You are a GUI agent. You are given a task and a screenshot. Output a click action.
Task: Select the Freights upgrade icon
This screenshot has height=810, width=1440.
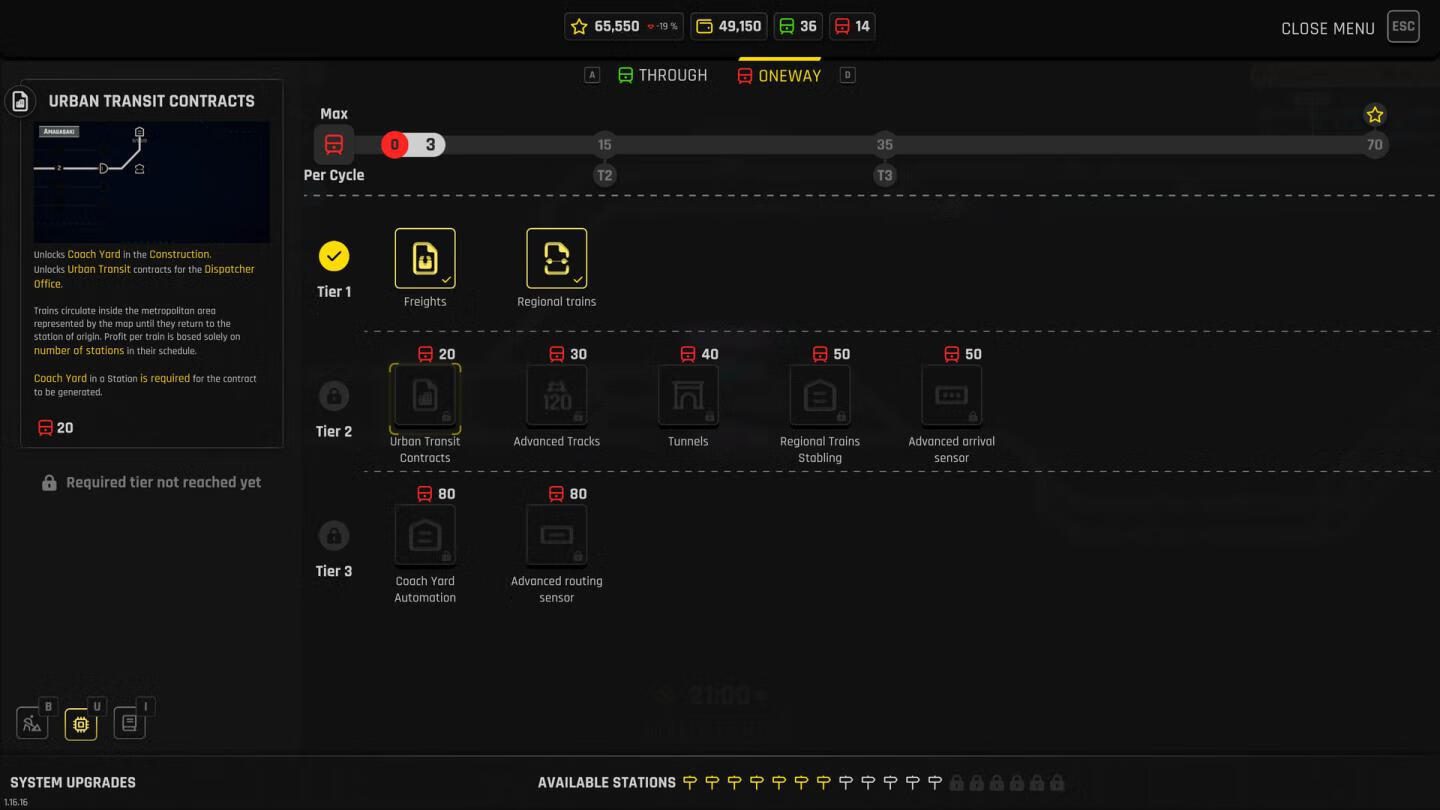pos(425,258)
